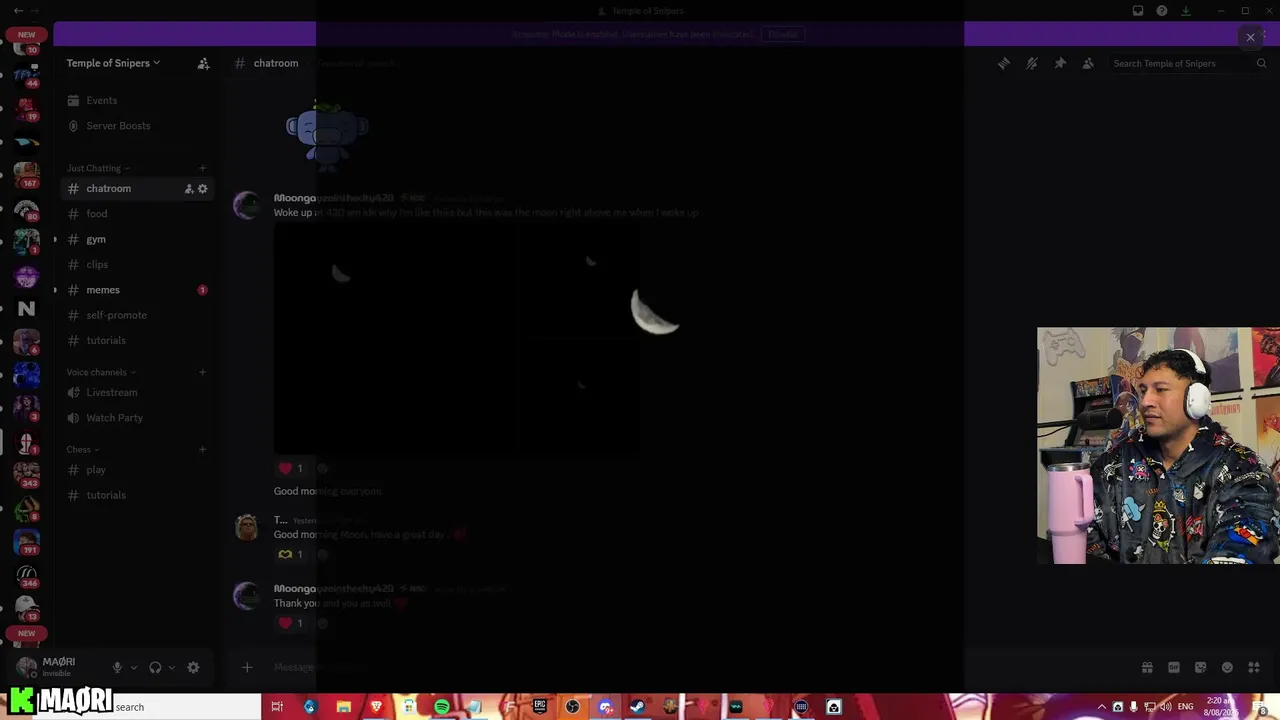Open the gift icon in message bar
1280x720 pixels.
click(x=1147, y=668)
